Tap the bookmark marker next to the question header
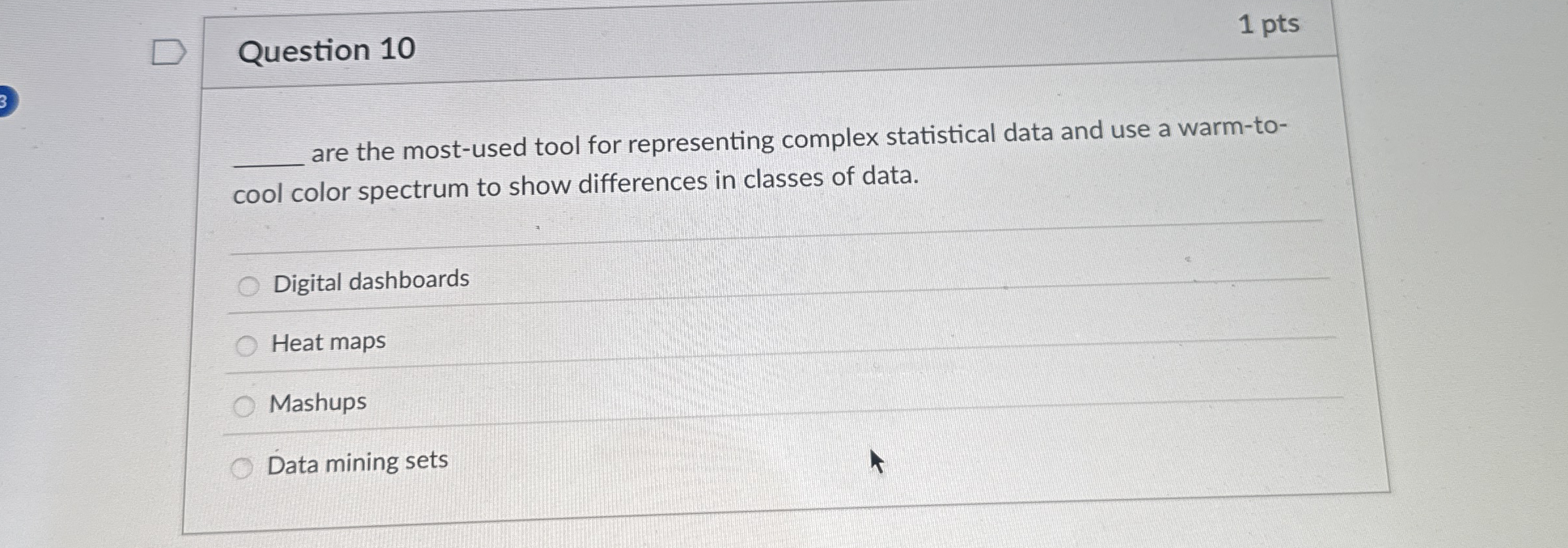The width and height of the screenshot is (1568, 548). (x=169, y=53)
